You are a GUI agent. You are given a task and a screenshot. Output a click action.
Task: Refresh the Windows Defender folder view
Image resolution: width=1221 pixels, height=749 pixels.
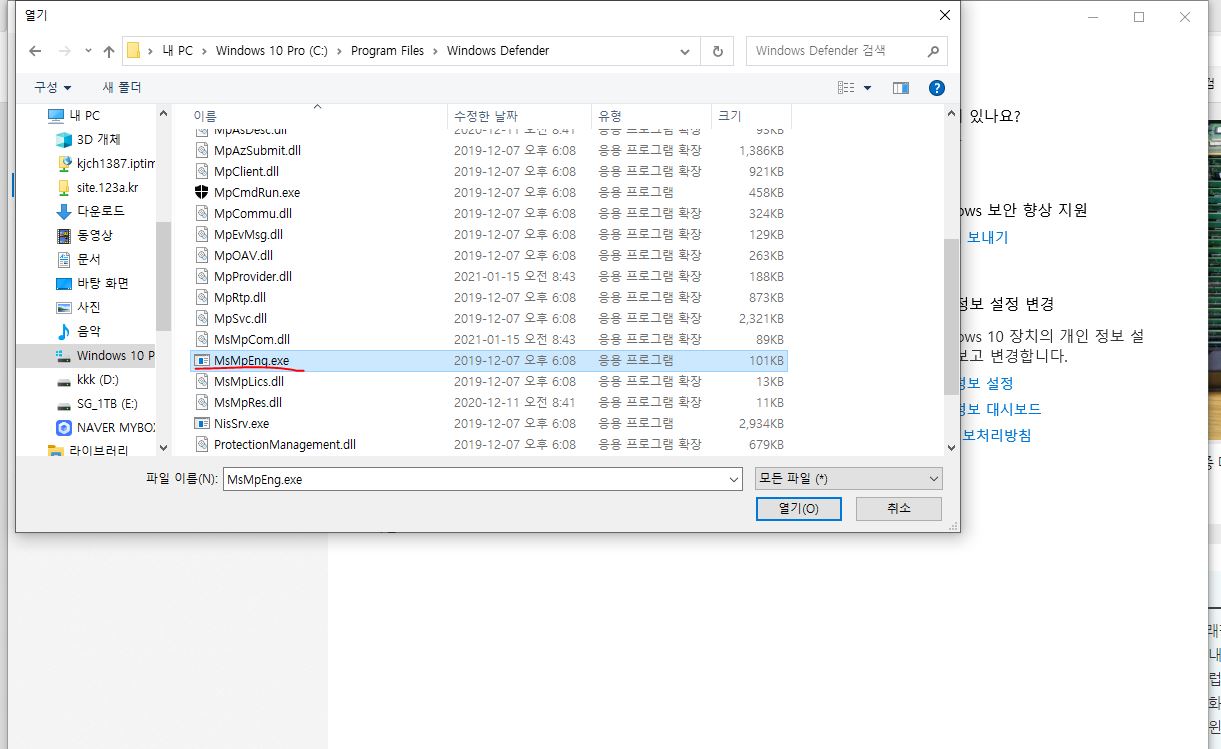[x=717, y=51]
